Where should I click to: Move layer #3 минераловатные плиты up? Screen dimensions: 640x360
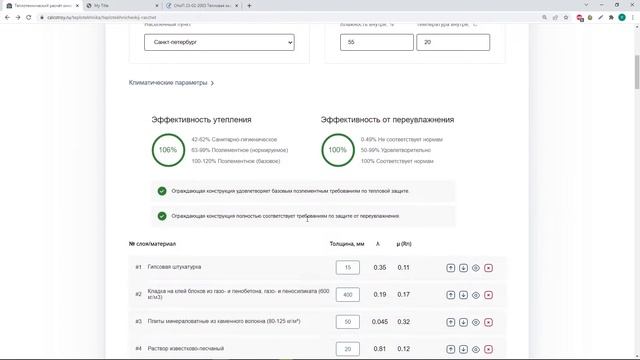pyautogui.click(x=451, y=322)
